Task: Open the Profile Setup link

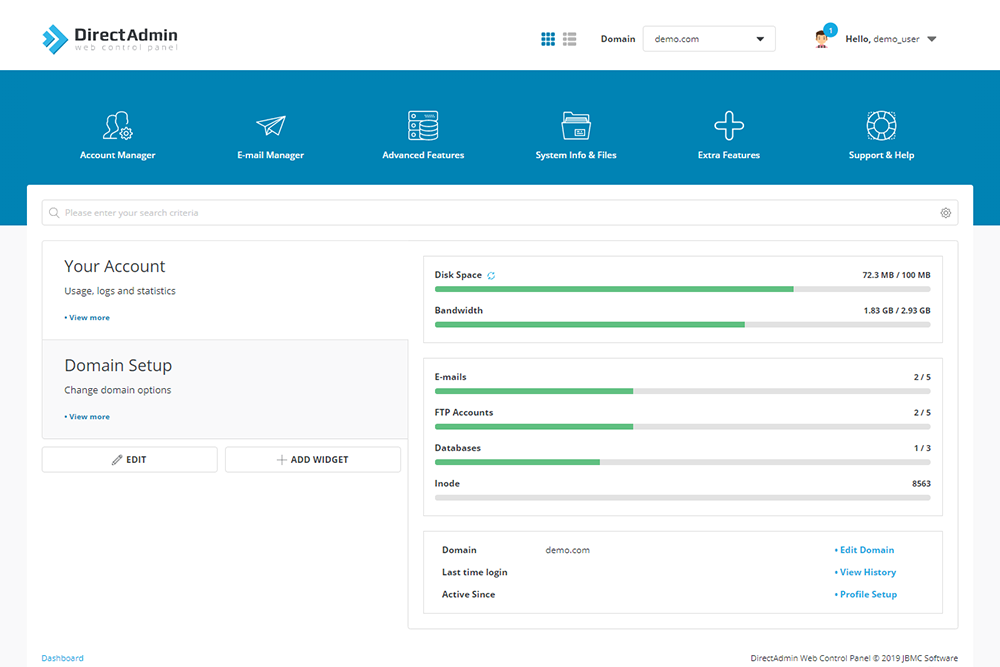Action: tap(866, 594)
